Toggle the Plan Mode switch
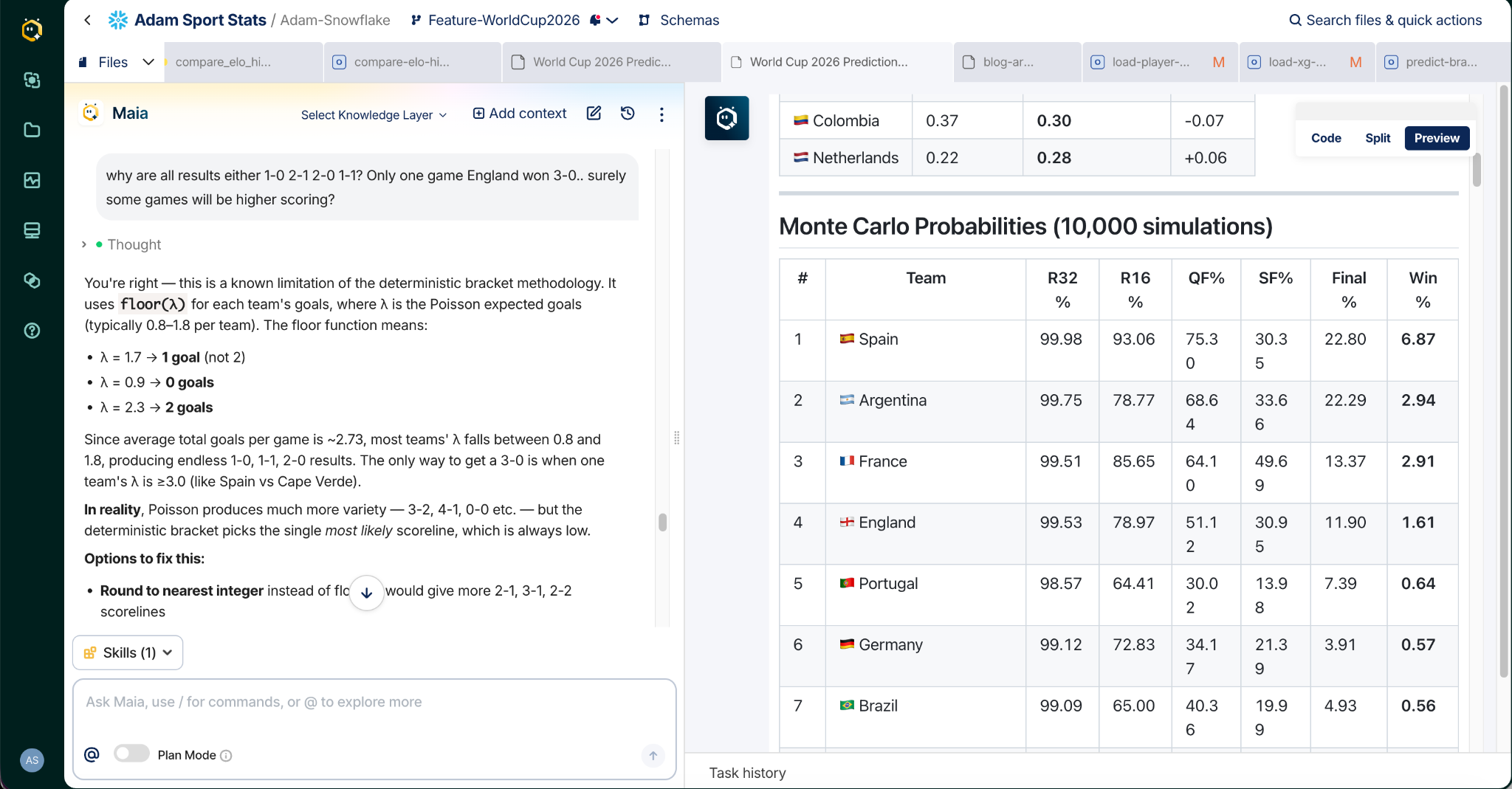Image resolution: width=1512 pixels, height=789 pixels. click(131, 754)
